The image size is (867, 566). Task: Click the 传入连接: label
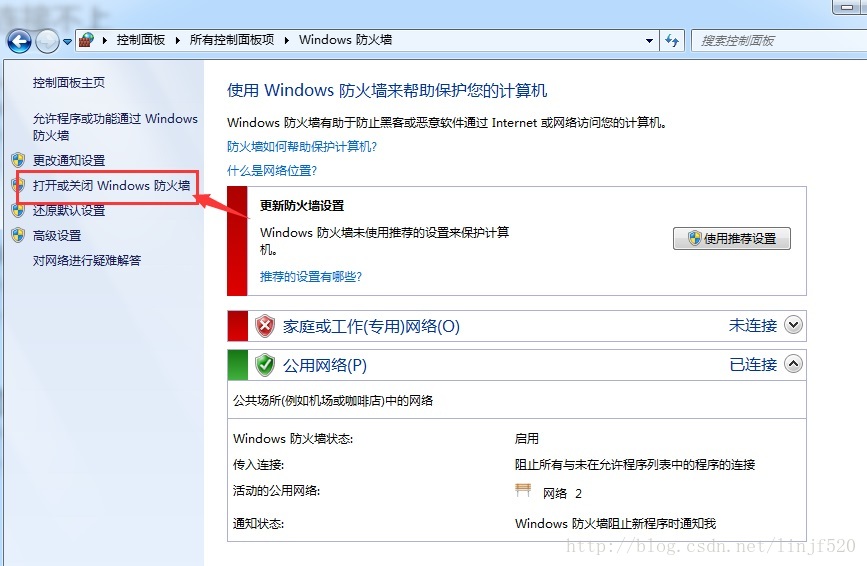(x=258, y=464)
